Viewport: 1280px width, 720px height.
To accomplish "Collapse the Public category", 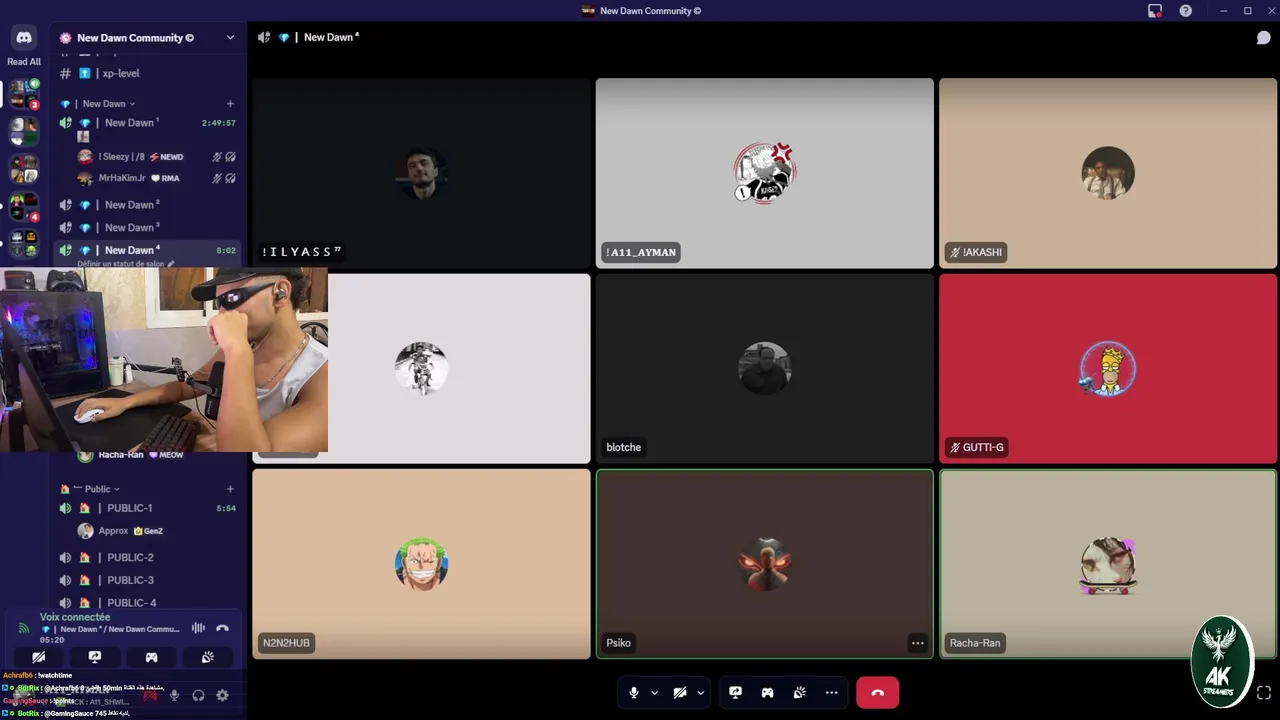I will coord(97,489).
